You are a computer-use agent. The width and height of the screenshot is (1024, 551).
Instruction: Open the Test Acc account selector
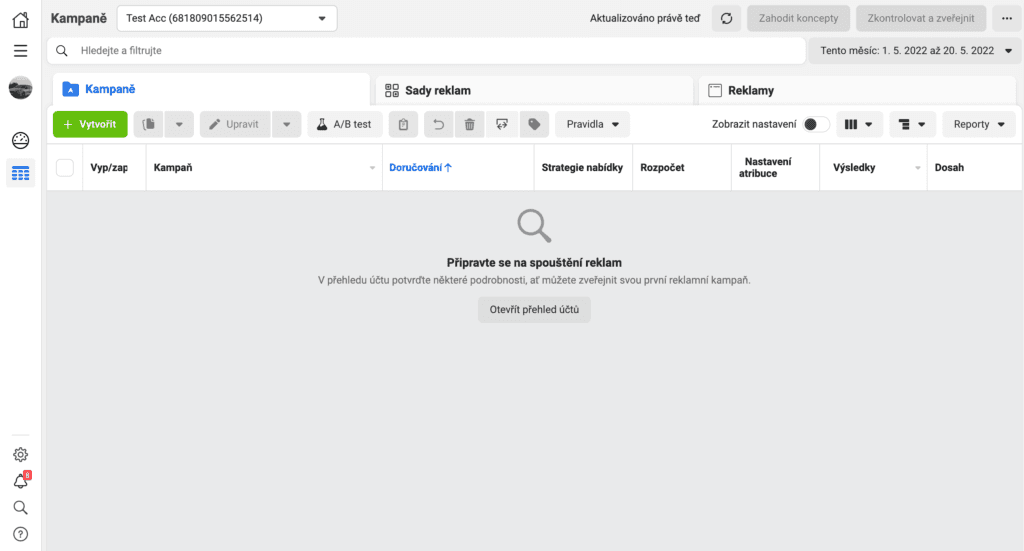click(x=227, y=18)
